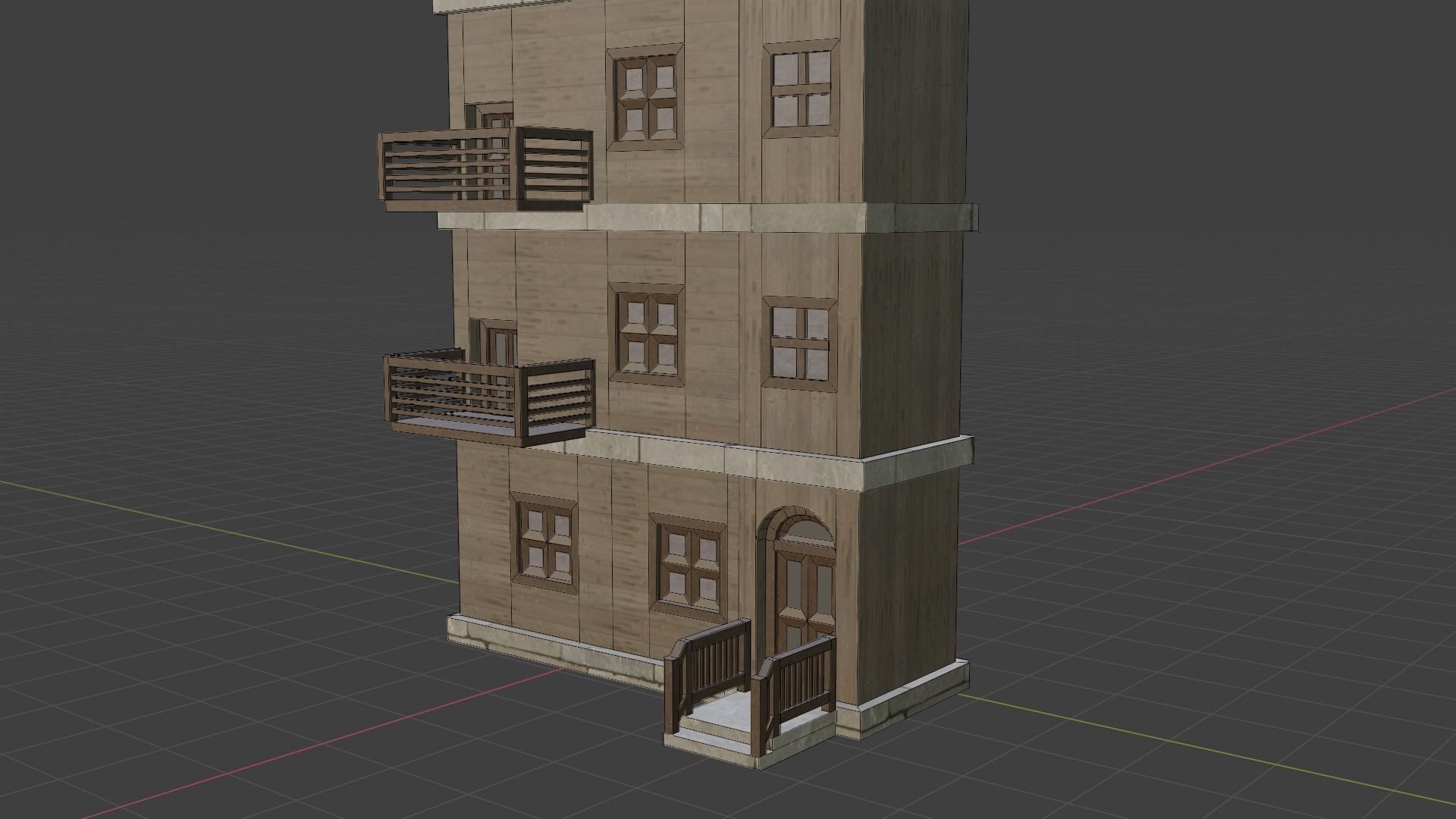Select the middle-floor balcony
The height and width of the screenshot is (819, 1456).
pos(490,399)
